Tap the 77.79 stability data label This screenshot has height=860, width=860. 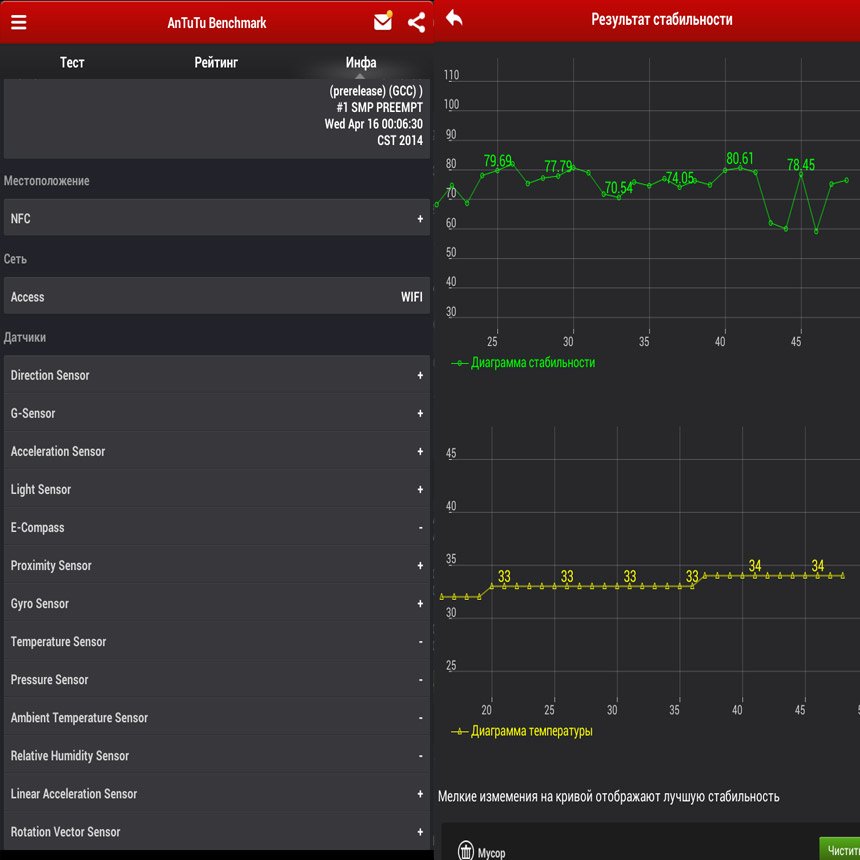(x=558, y=166)
